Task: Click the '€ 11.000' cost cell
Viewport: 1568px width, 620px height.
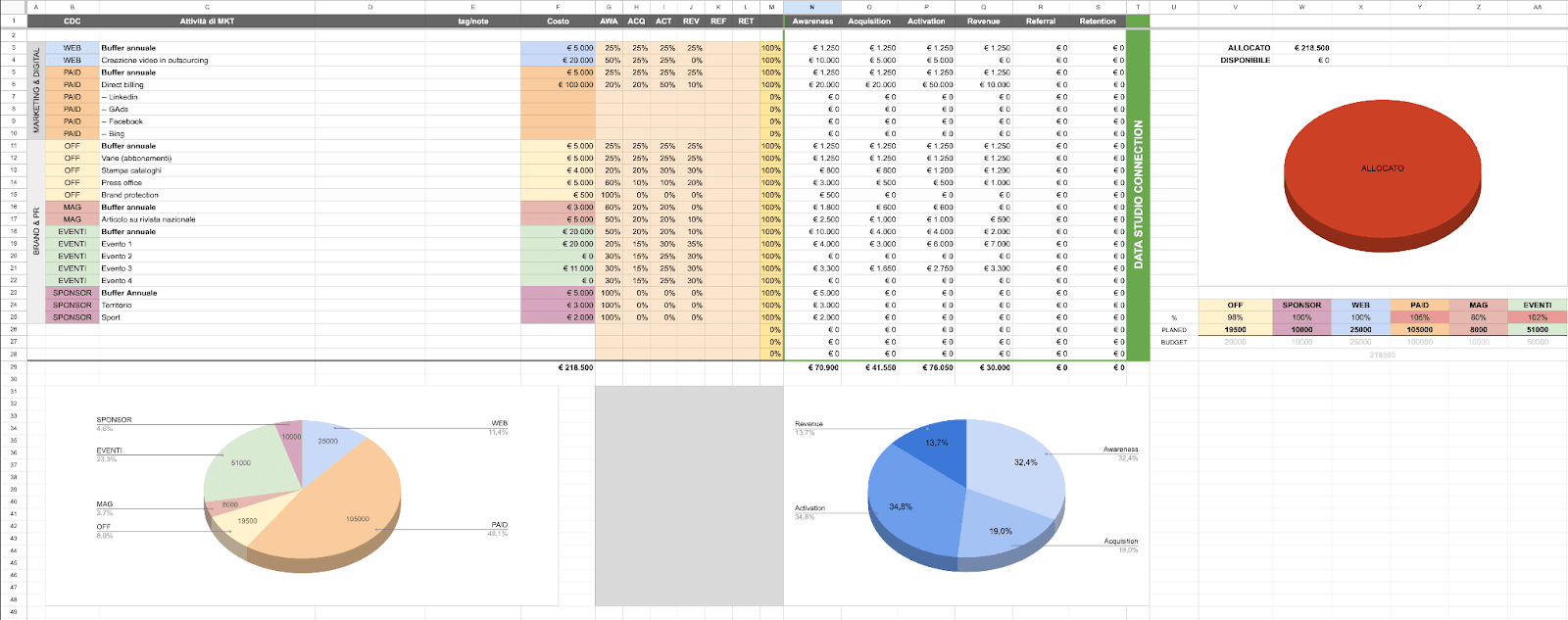Action: coord(558,268)
